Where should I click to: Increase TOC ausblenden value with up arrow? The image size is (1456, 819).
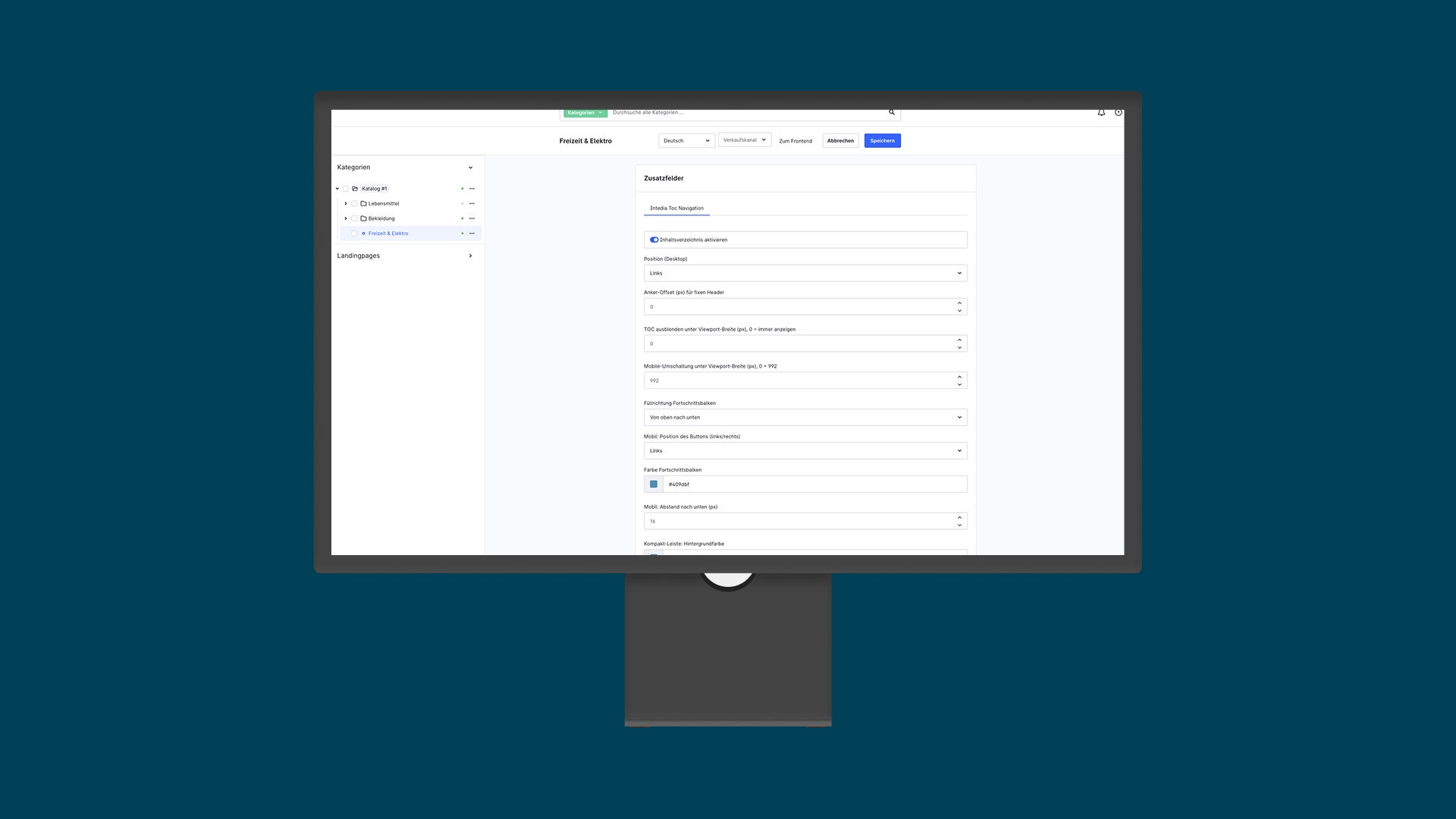pyautogui.click(x=959, y=340)
